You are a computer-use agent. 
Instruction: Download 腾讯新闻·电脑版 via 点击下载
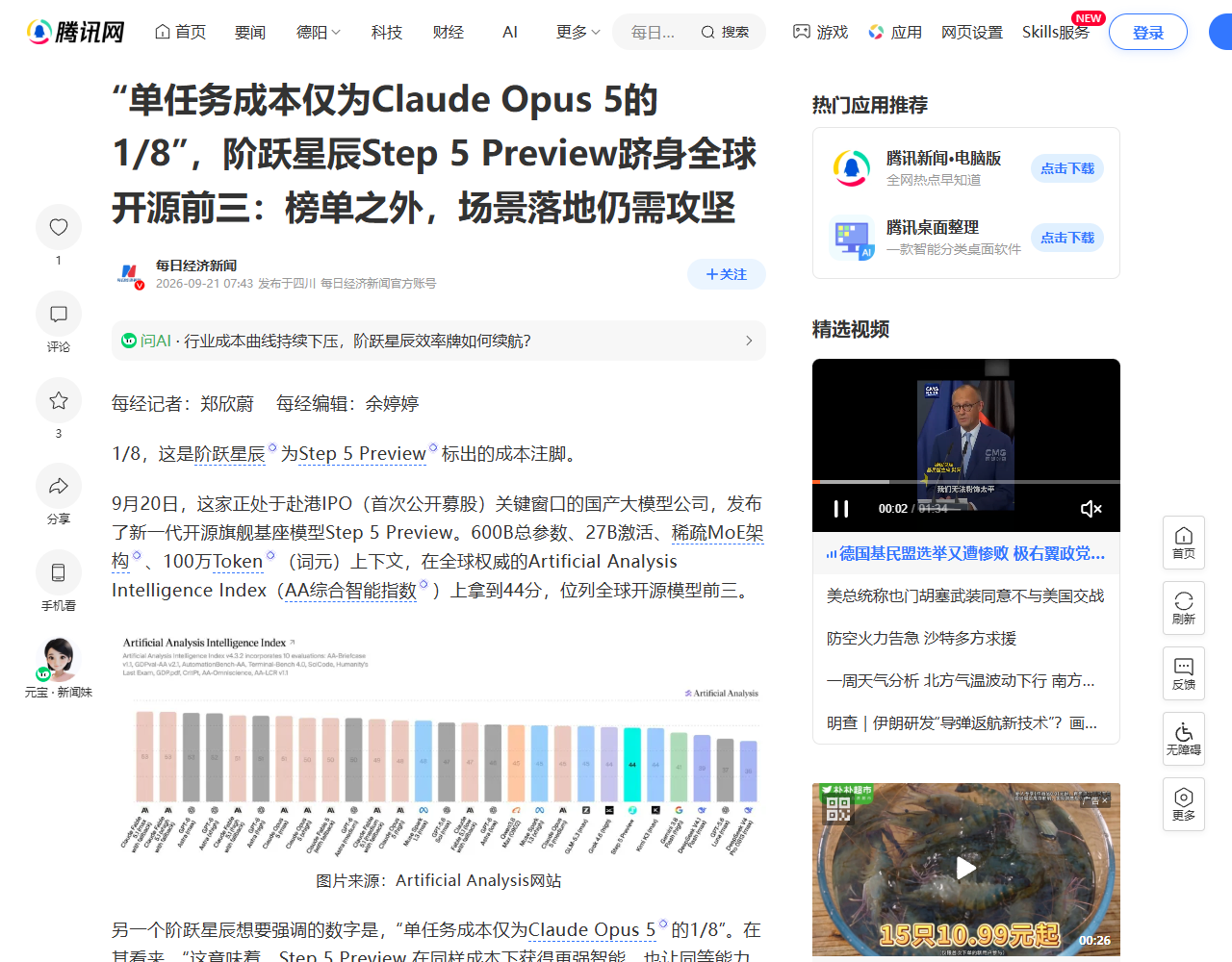tap(1067, 168)
